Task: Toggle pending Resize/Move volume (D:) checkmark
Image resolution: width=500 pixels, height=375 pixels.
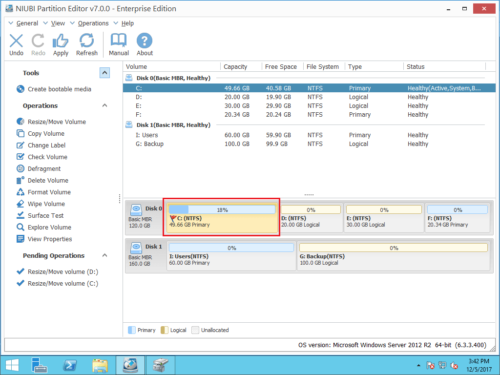Action: [x=20, y=271]
